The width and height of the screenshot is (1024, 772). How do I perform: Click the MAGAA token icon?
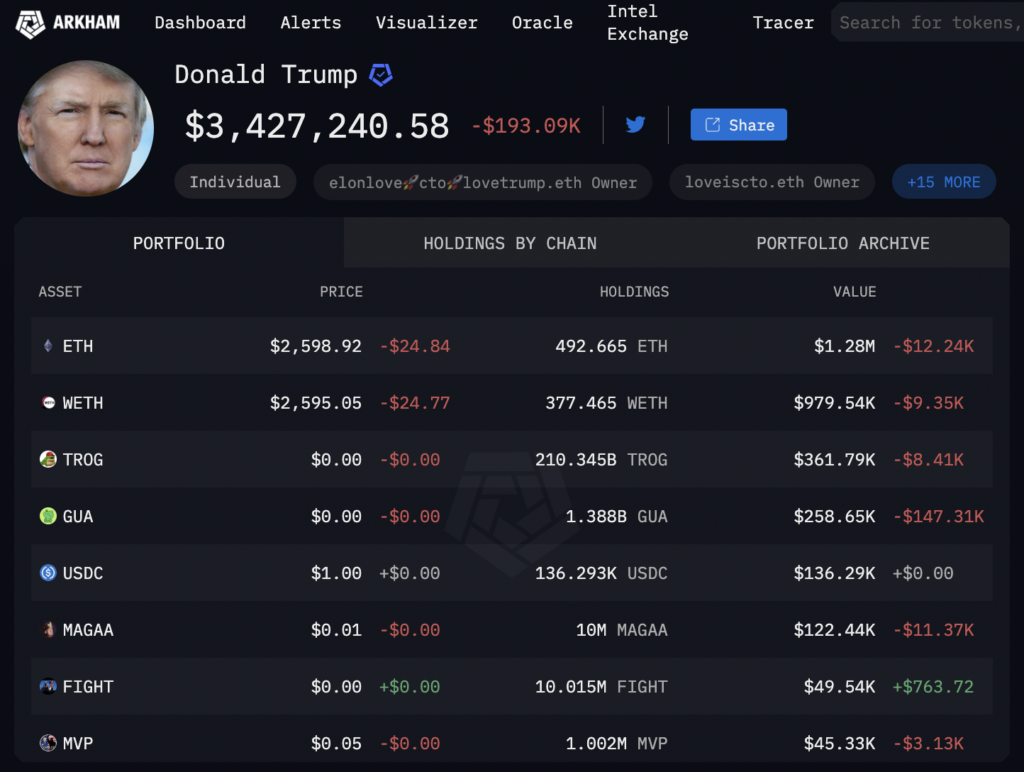point(48,630)
